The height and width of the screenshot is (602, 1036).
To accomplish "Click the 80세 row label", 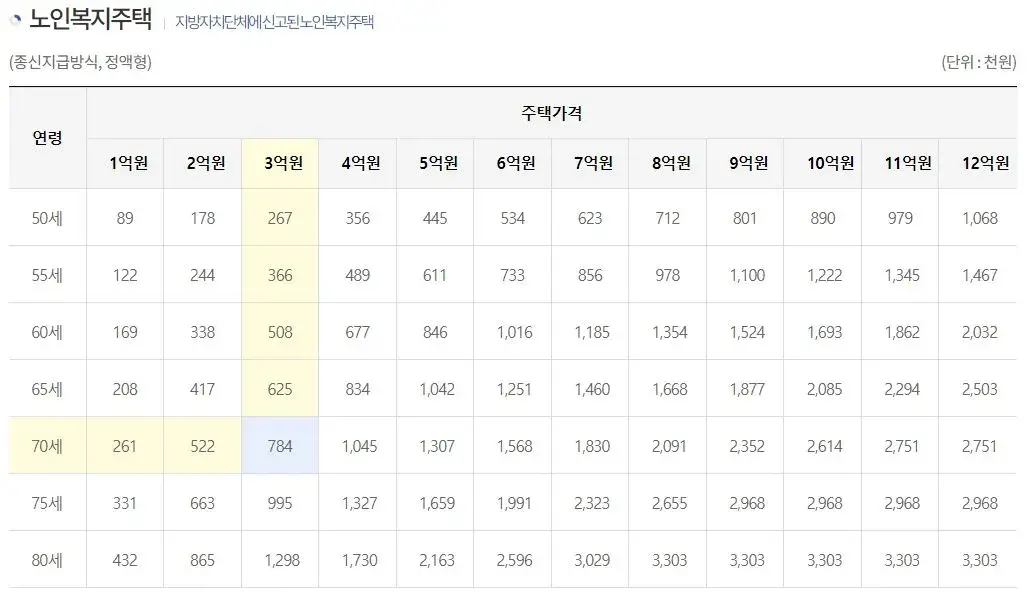I will coord(46,559).
